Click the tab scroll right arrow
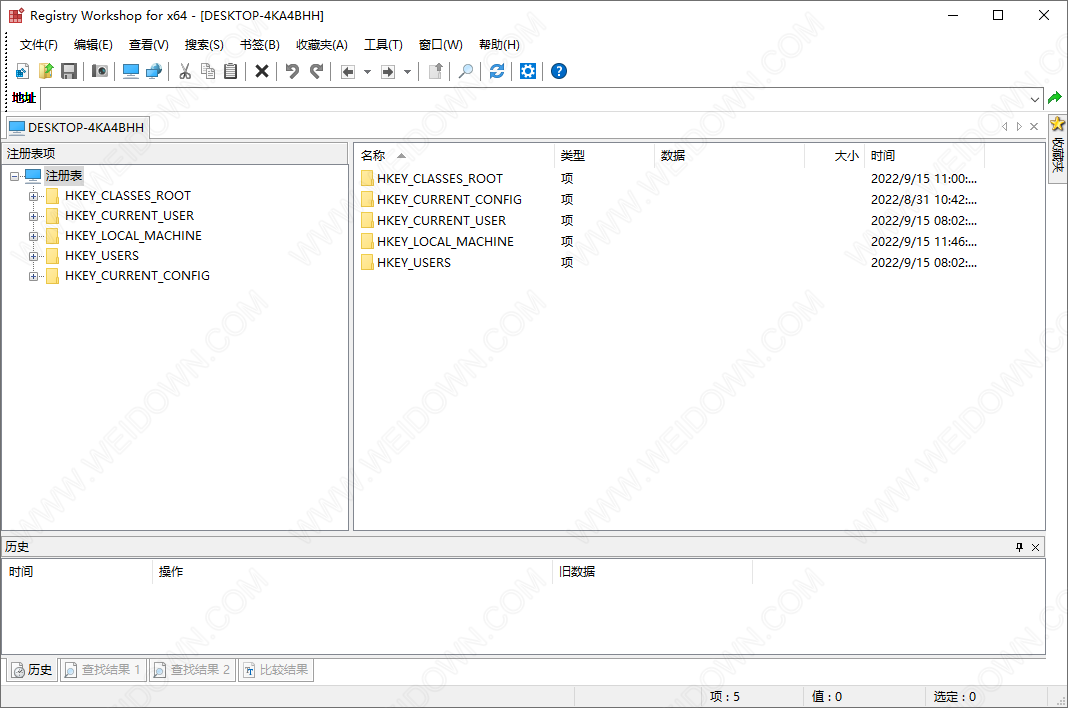 1019,127
